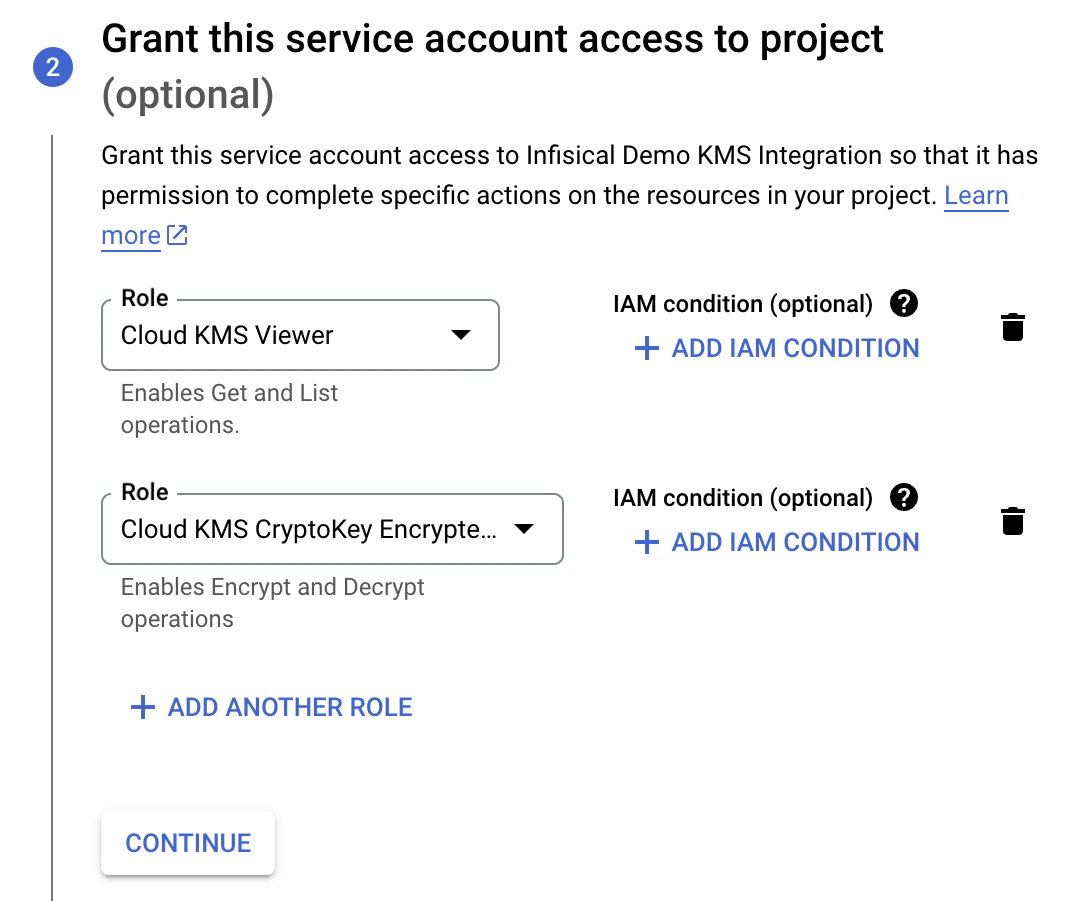Open IAM condition help for Cloud KMS Viewer
The height and width of the screenshot is (901, 1071).
coord(904,303)
